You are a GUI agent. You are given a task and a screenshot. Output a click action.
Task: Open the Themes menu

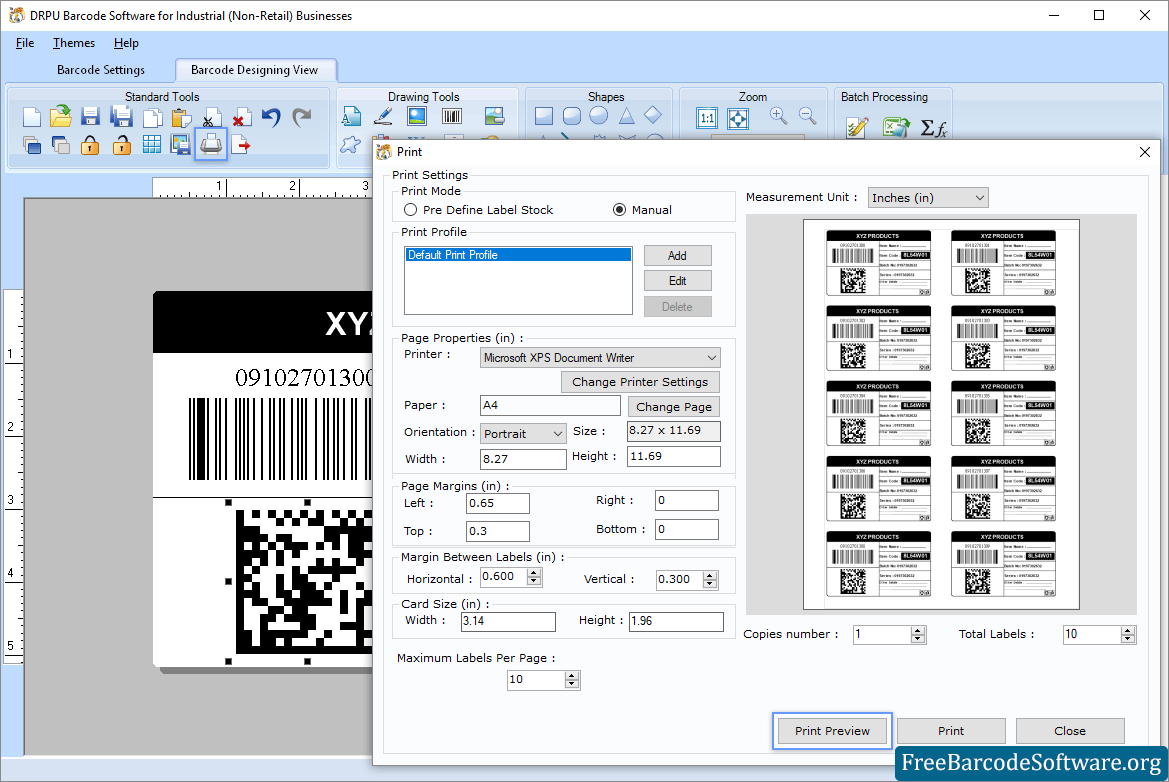click(74, 43)
